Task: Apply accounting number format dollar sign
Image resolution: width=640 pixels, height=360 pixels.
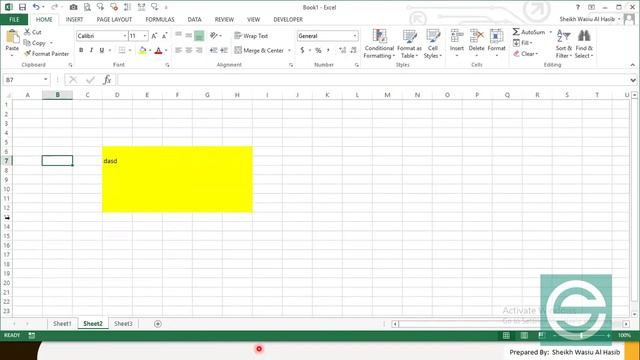Action: click(302, 50)
